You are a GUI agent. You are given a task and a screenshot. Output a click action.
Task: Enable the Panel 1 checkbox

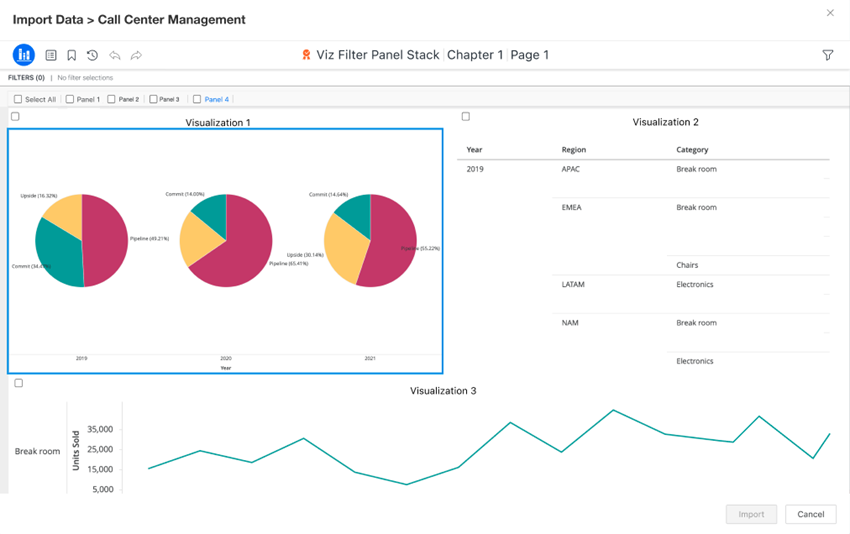coord(70,99)
